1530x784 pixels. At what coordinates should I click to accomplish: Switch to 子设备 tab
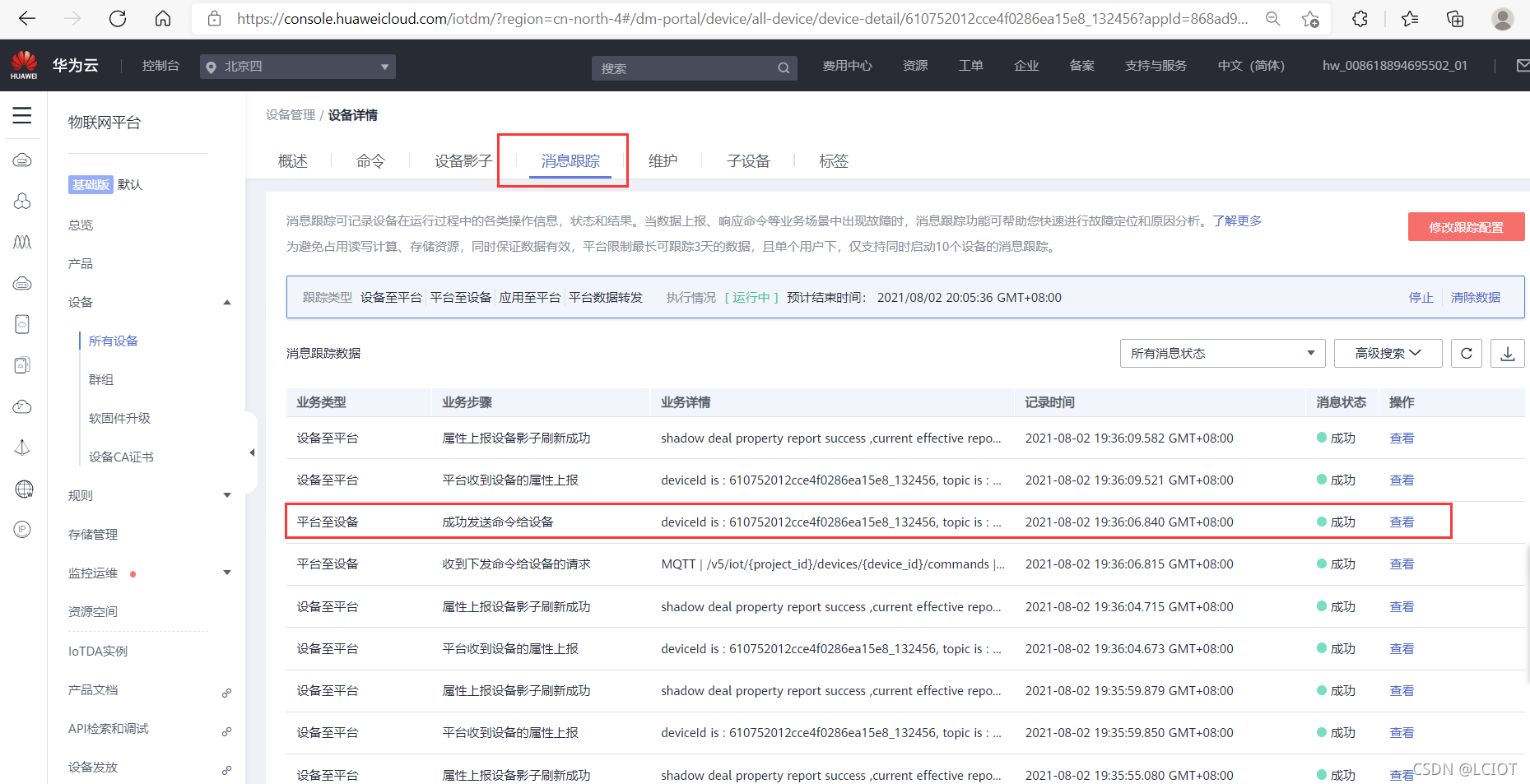(748, 161)
